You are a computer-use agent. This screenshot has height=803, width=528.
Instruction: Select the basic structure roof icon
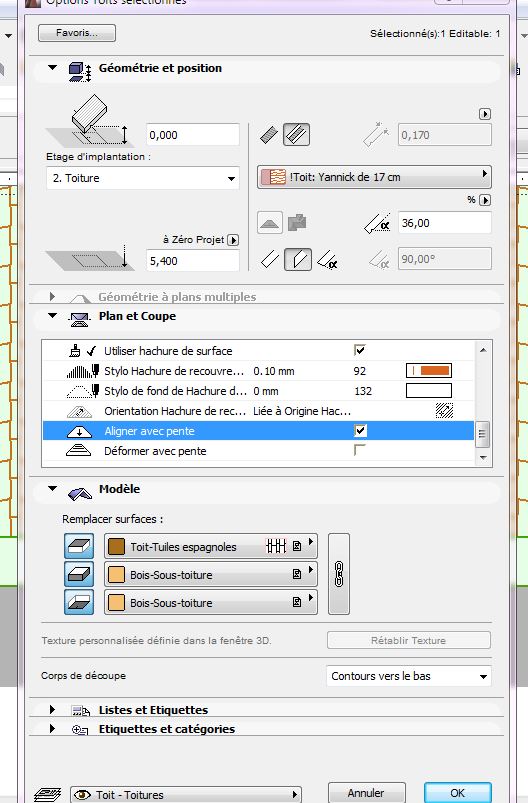tap(269, 135)
